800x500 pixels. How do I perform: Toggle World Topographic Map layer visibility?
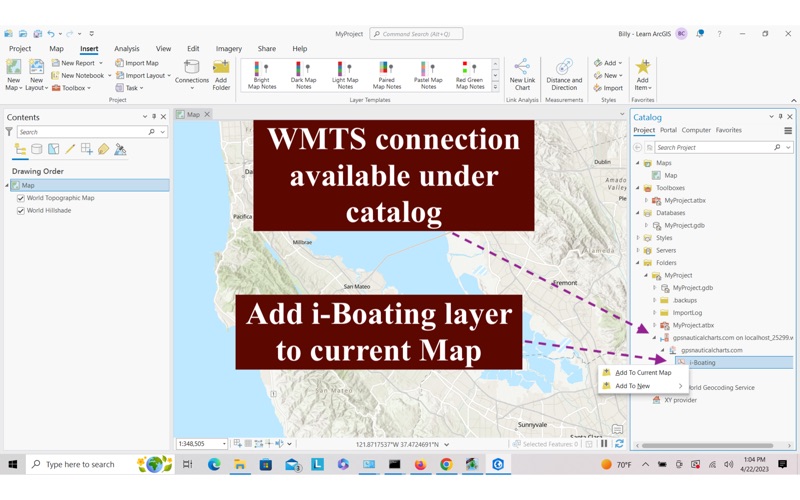point(21,198)
